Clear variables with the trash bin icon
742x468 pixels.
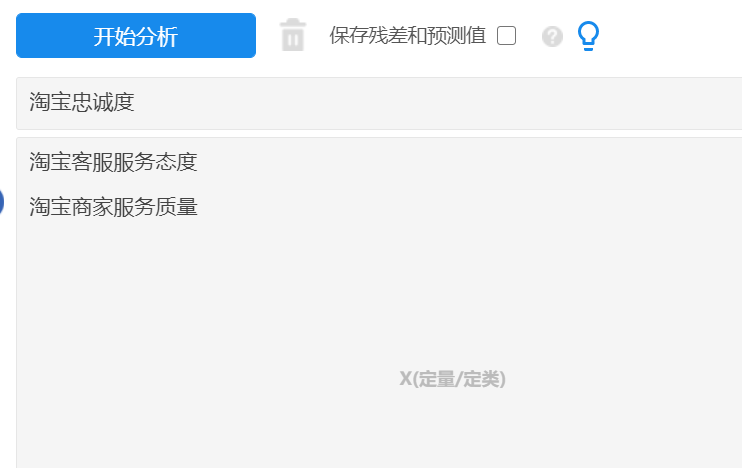pyautogui.click(x=293, y=35)
